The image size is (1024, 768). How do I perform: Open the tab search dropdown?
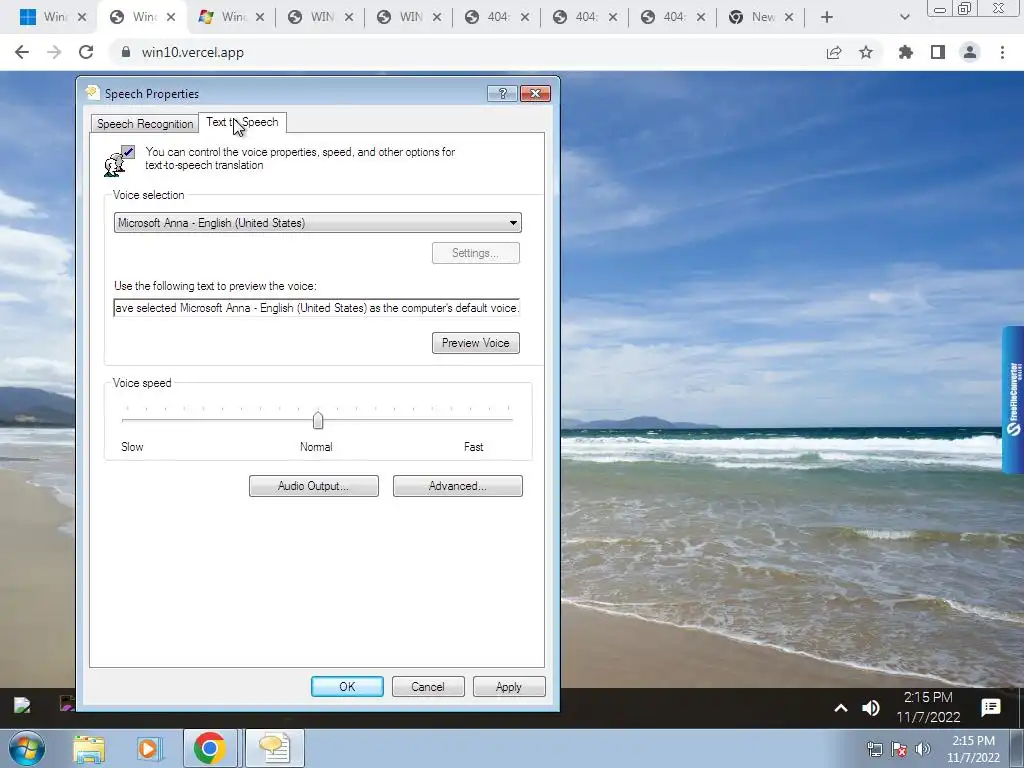pyautogui.click(x=904, y=17)
